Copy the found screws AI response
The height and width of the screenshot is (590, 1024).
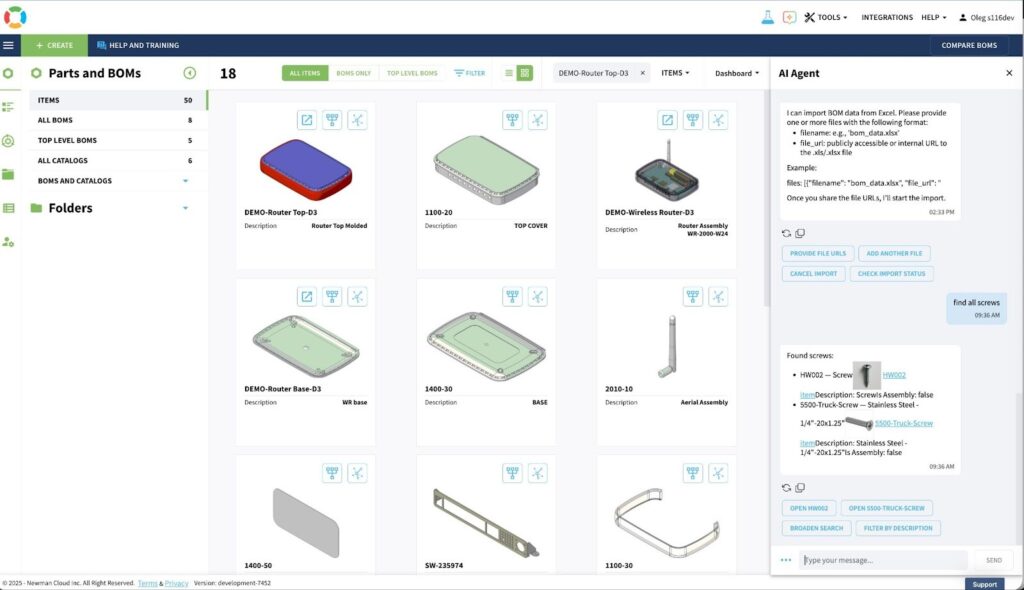[800, 487]
